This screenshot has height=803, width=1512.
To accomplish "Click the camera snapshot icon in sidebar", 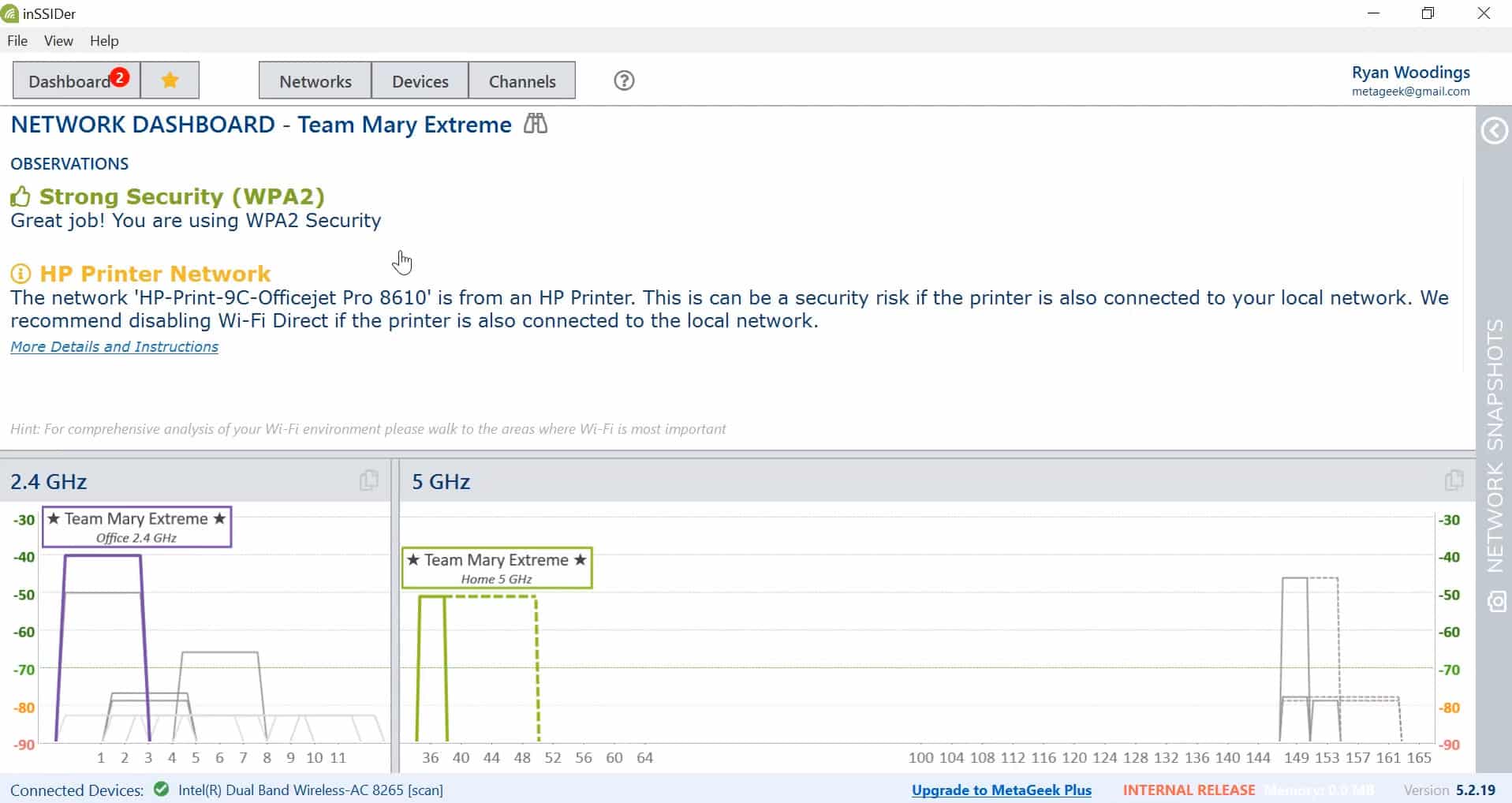I will pos(1496,602).
